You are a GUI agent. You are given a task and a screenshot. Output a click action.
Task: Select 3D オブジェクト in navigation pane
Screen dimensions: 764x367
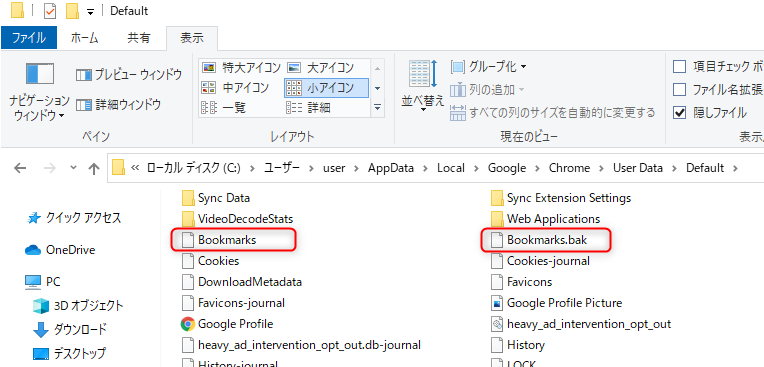coord(78,306)
